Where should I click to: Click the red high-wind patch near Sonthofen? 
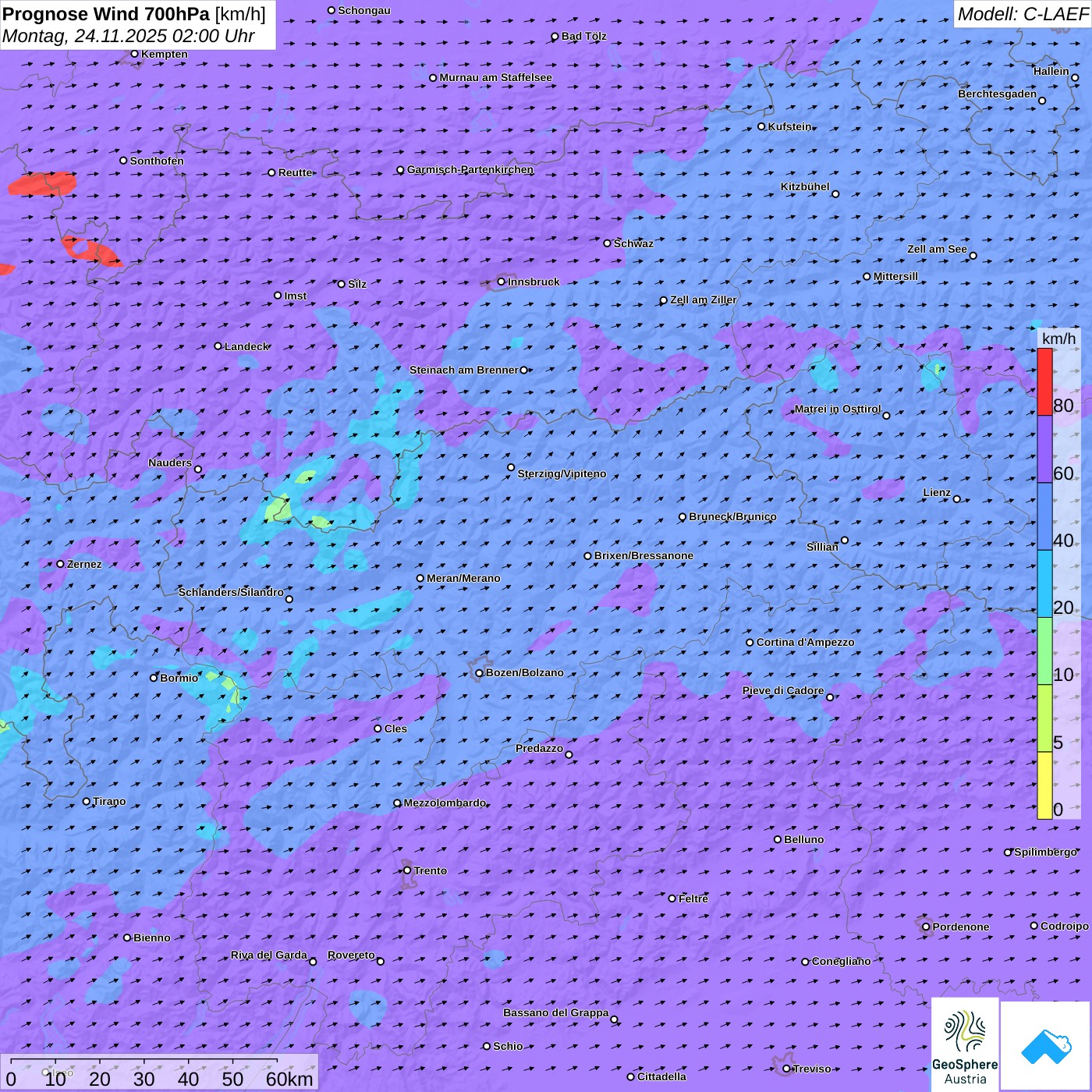42,184
